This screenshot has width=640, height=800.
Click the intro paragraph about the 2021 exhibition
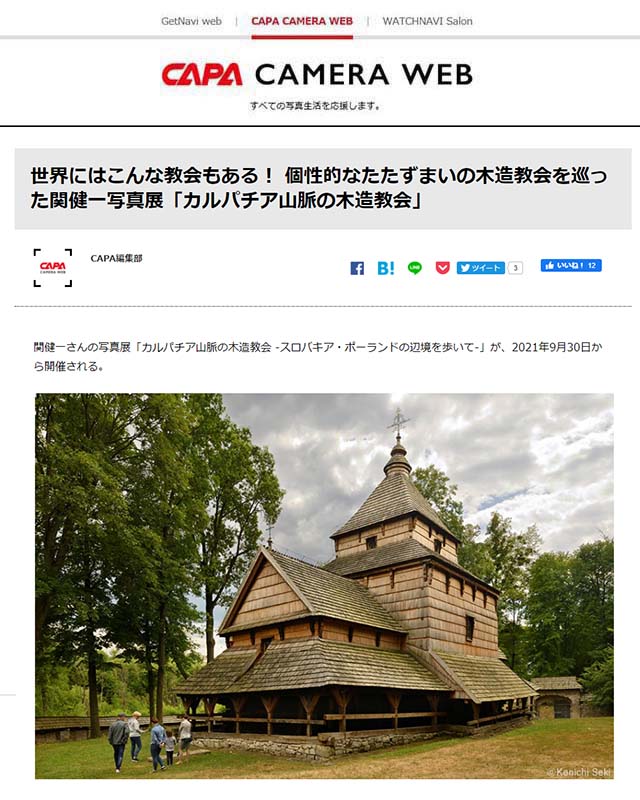point(317,356)
